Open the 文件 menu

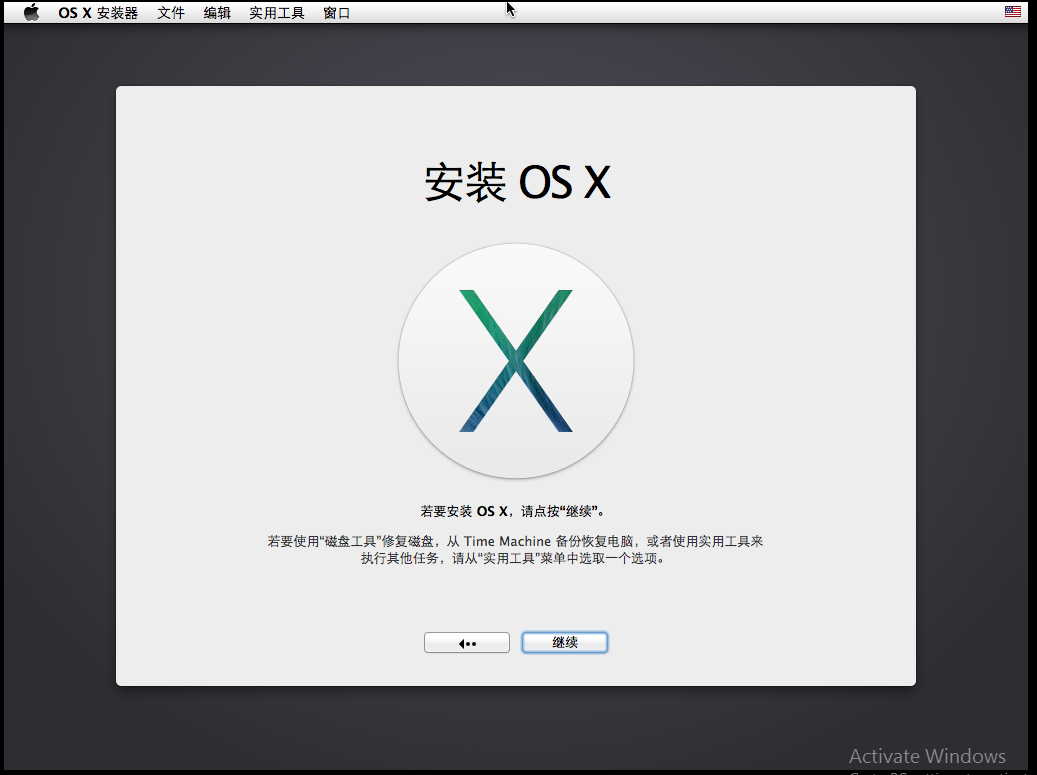171,13
